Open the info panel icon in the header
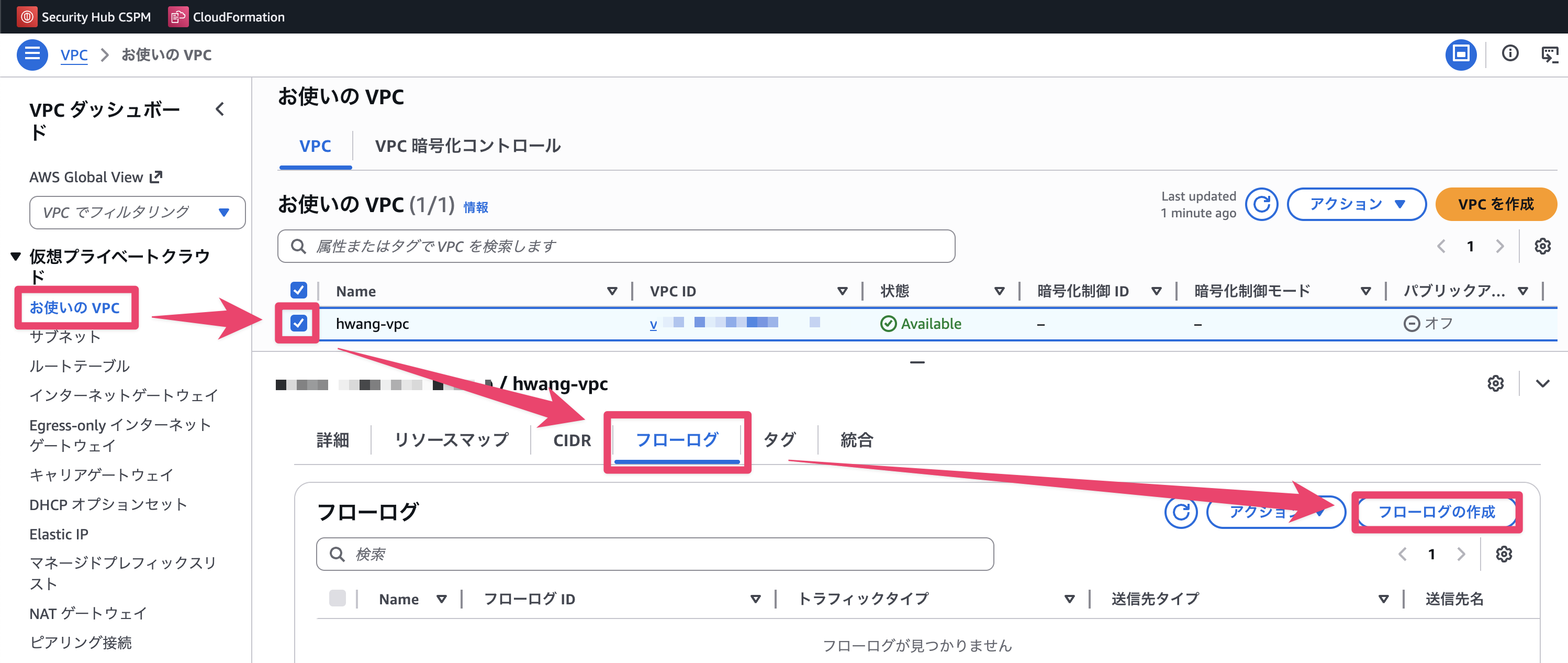The image size is (1568, 663). [x=1510, y=54]
